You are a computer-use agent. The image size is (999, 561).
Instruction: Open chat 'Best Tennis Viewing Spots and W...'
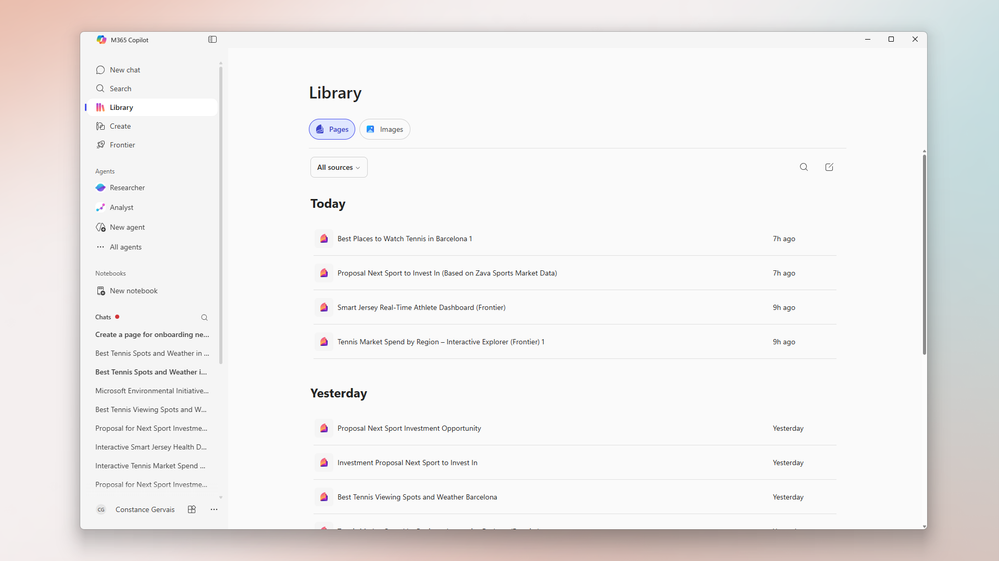pos(152,409)
